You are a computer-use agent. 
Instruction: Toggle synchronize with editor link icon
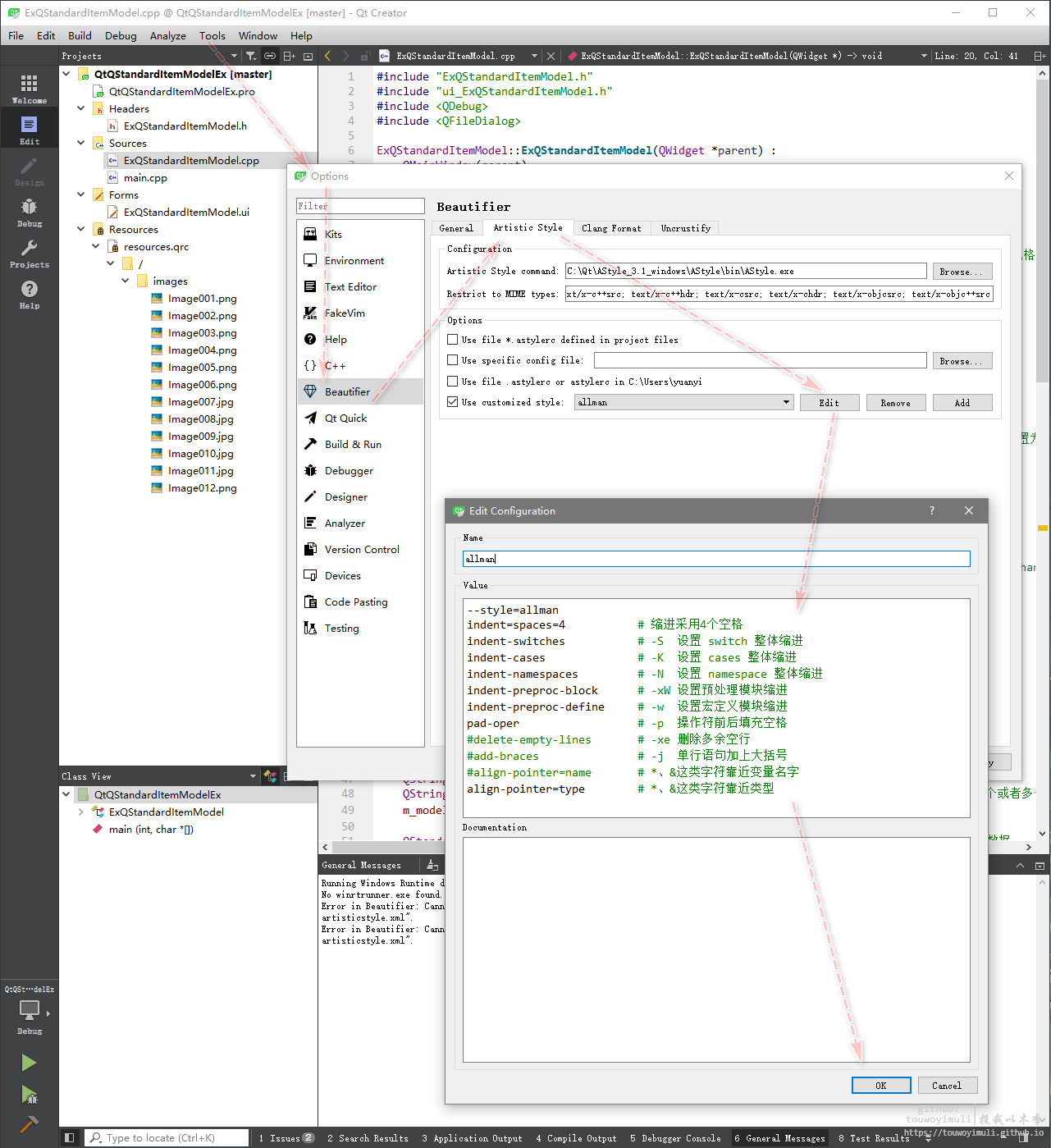click(x=269, y=56)
